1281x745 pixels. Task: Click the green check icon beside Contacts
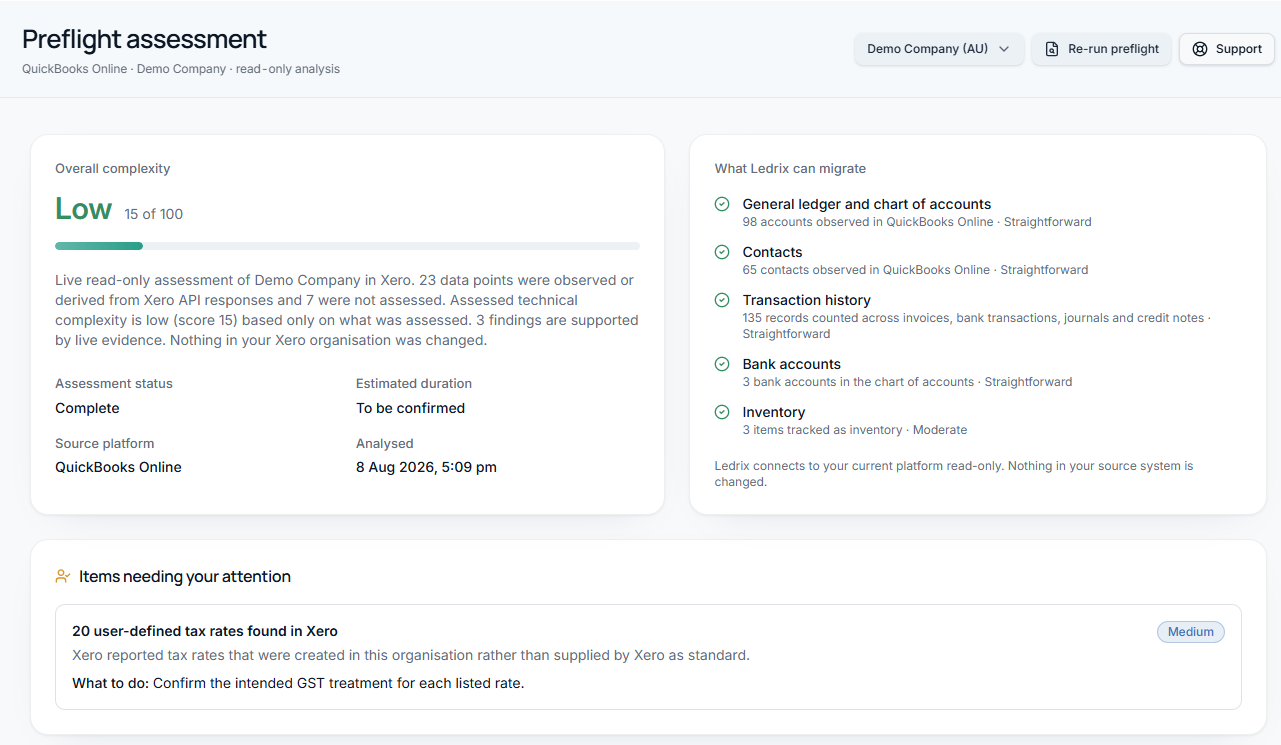(x=722, y=252)
